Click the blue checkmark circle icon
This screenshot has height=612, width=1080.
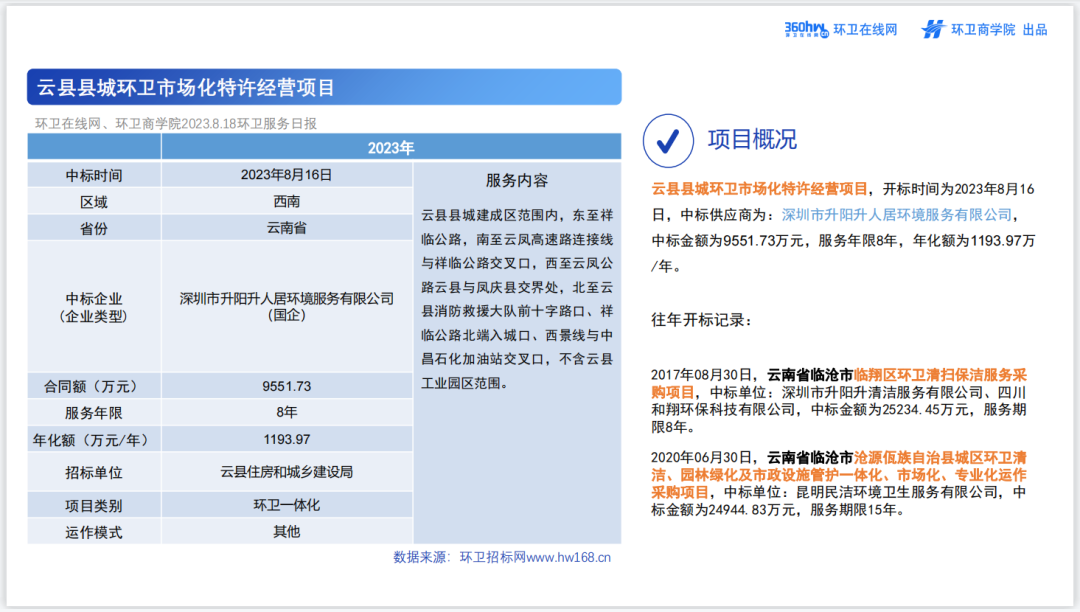pyautogui.click(x=668, y=140)
